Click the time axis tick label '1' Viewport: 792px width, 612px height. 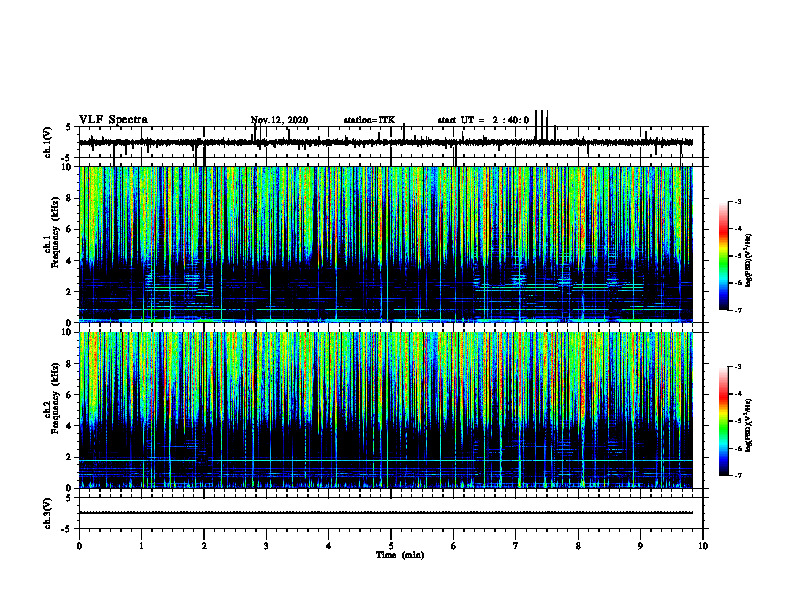tap(141, 546)
